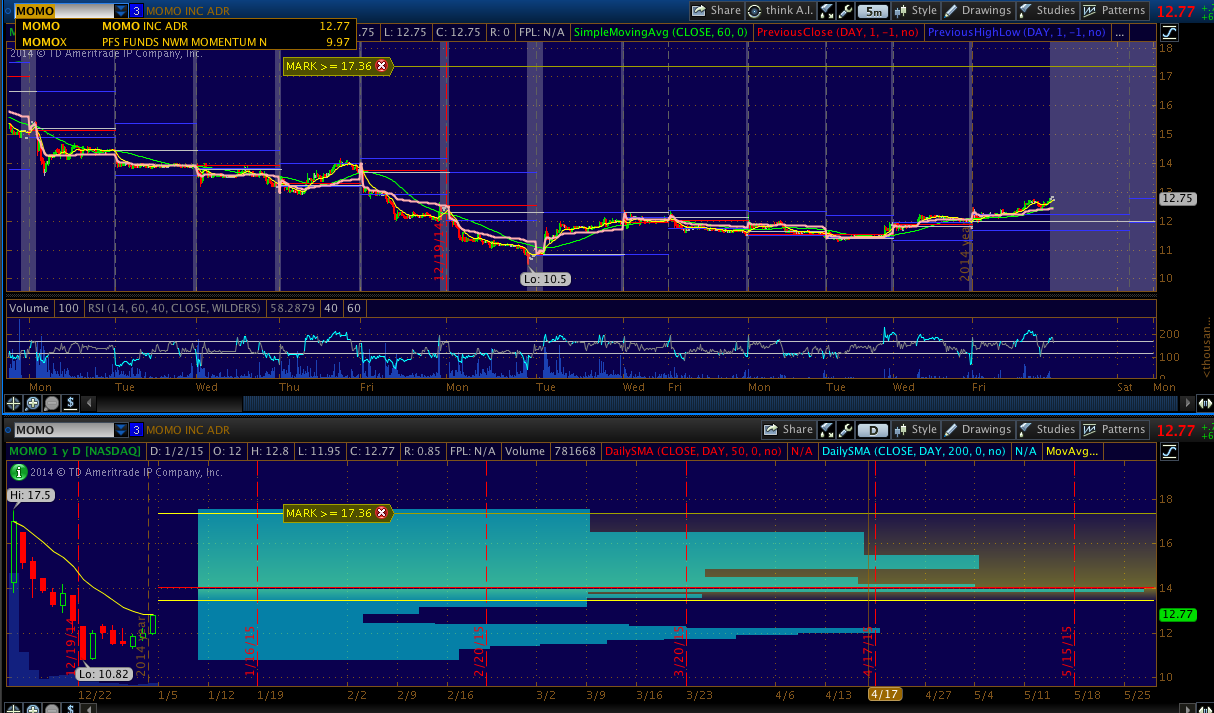Image resolution: width=1214 pixels, height=713 pixels.
Task: Open the Studies menu in upper chart
Action: (1047, 11)
